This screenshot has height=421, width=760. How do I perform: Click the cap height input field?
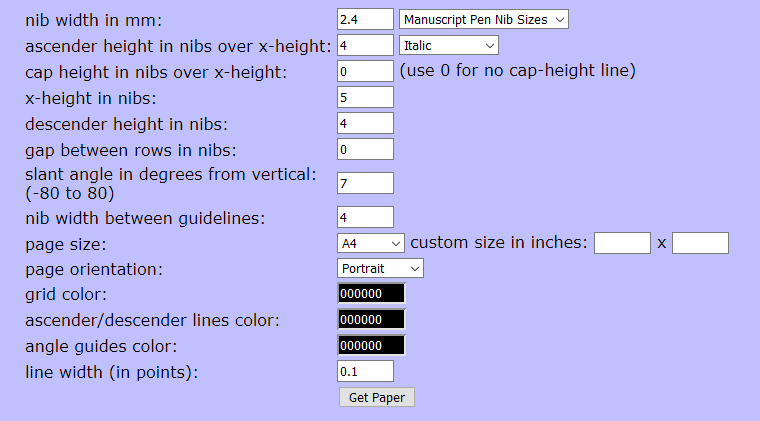(x=366, y=71)
